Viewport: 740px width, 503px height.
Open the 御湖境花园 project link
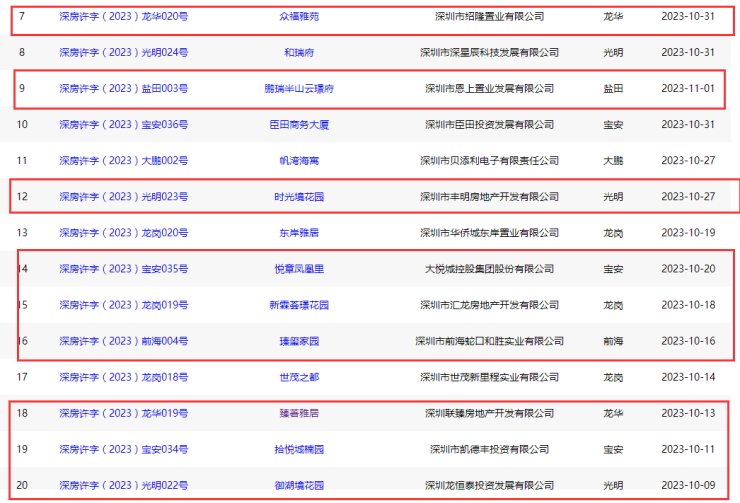[x=299, y=486]
